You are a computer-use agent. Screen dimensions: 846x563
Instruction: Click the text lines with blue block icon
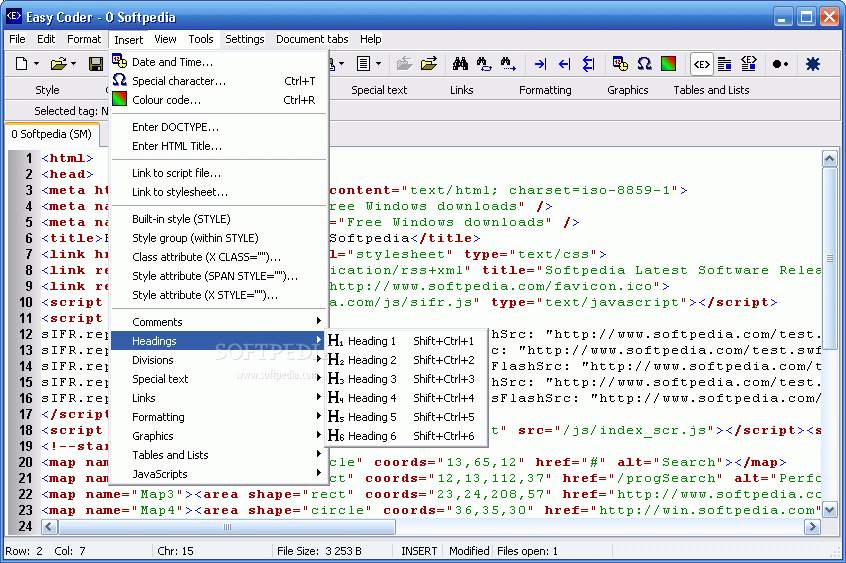(x=725, y=64)
